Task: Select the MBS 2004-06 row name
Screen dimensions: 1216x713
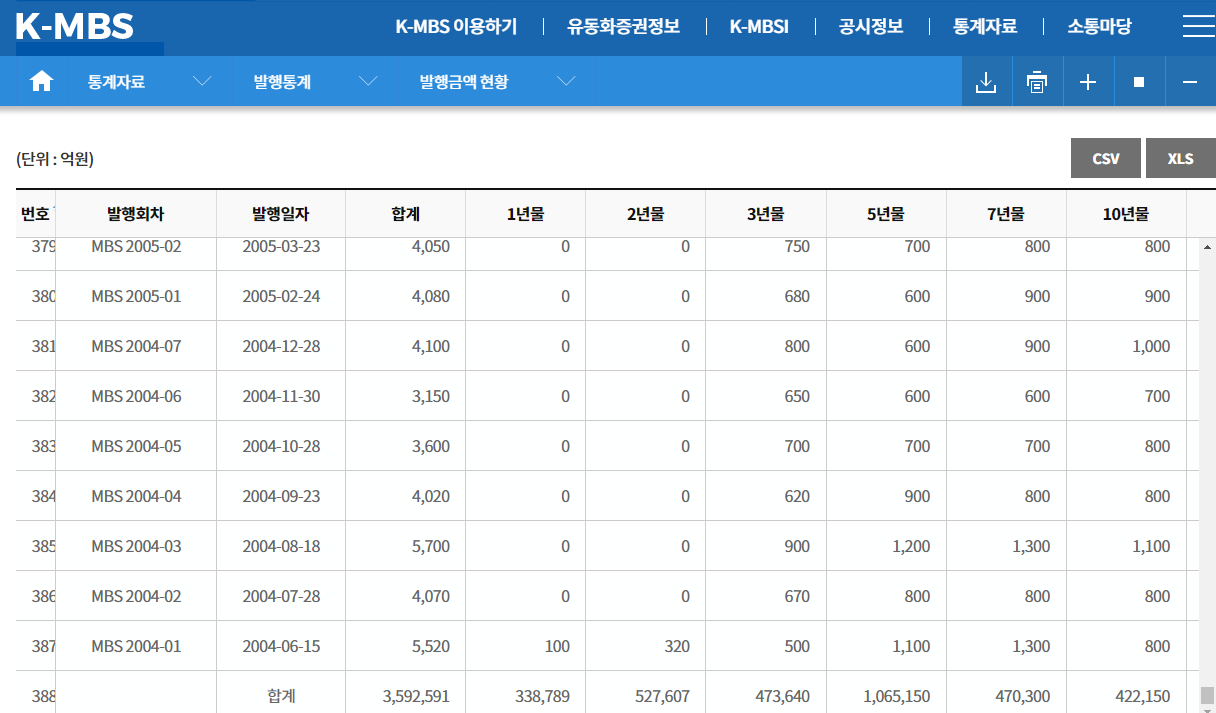Action: tap(136, 396)
